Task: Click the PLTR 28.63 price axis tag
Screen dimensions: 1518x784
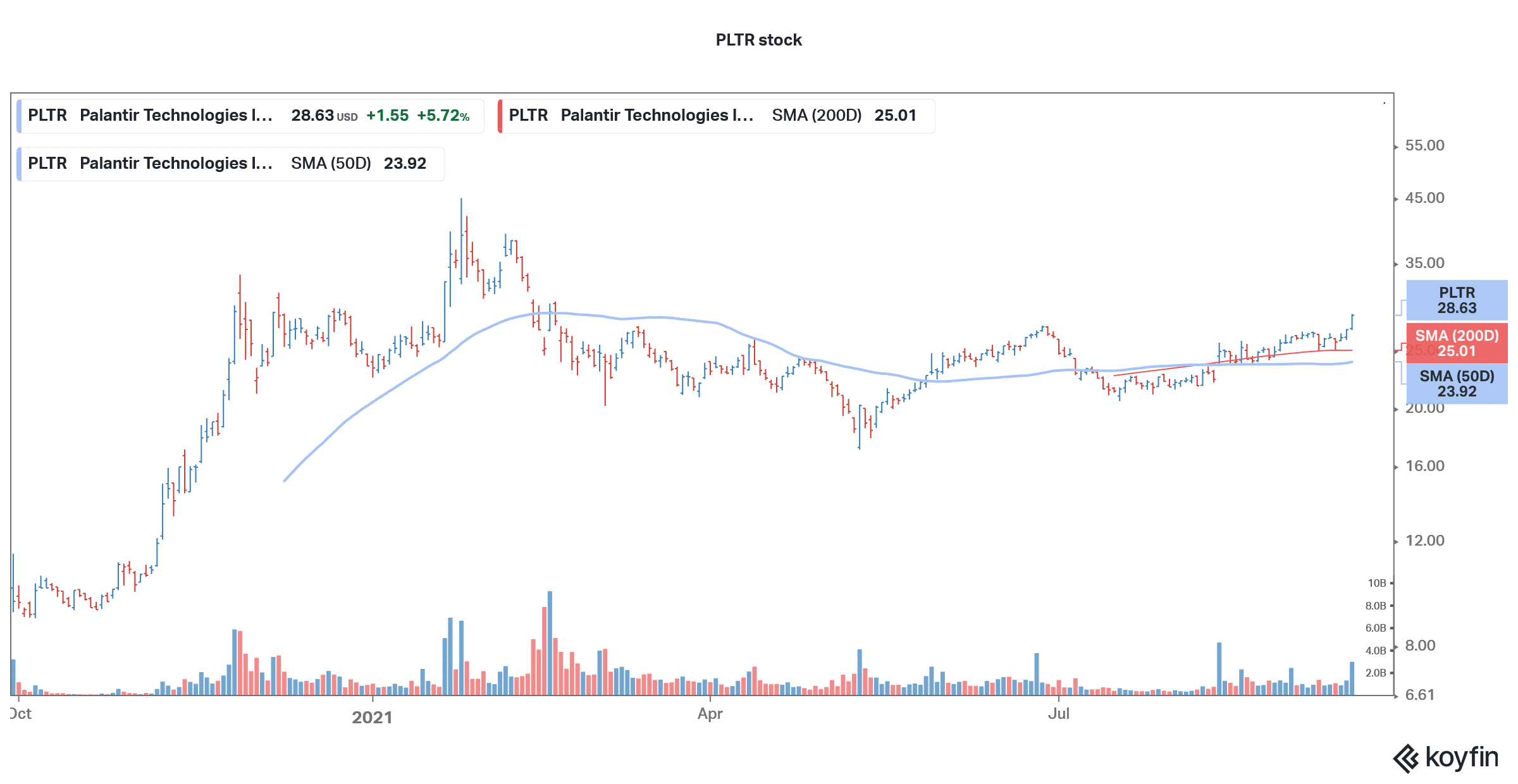Action: click(1457, 300)
